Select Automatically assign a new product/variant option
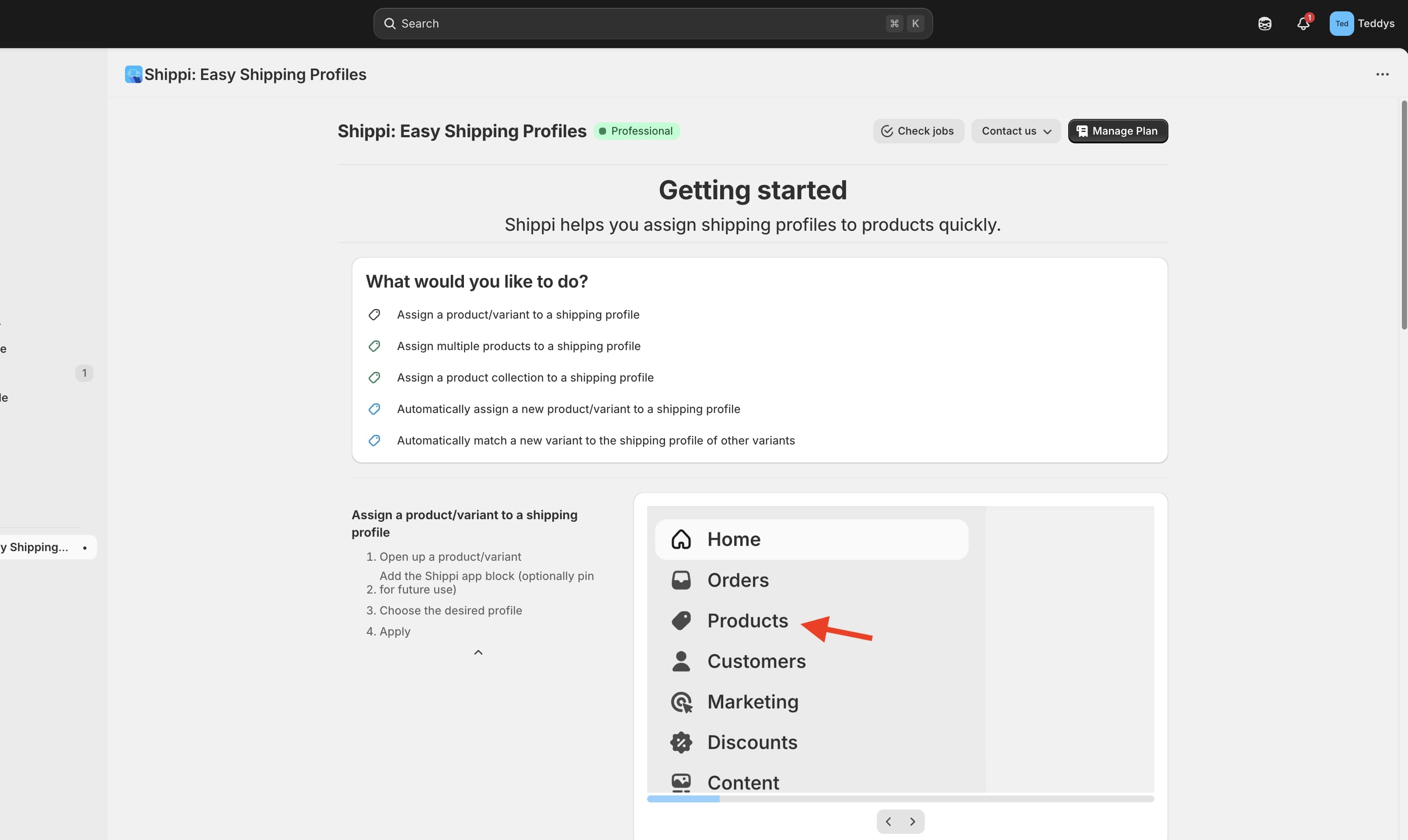Image resolution: width=1408 pixels, height=840 pixels. (x=568, y=409)
